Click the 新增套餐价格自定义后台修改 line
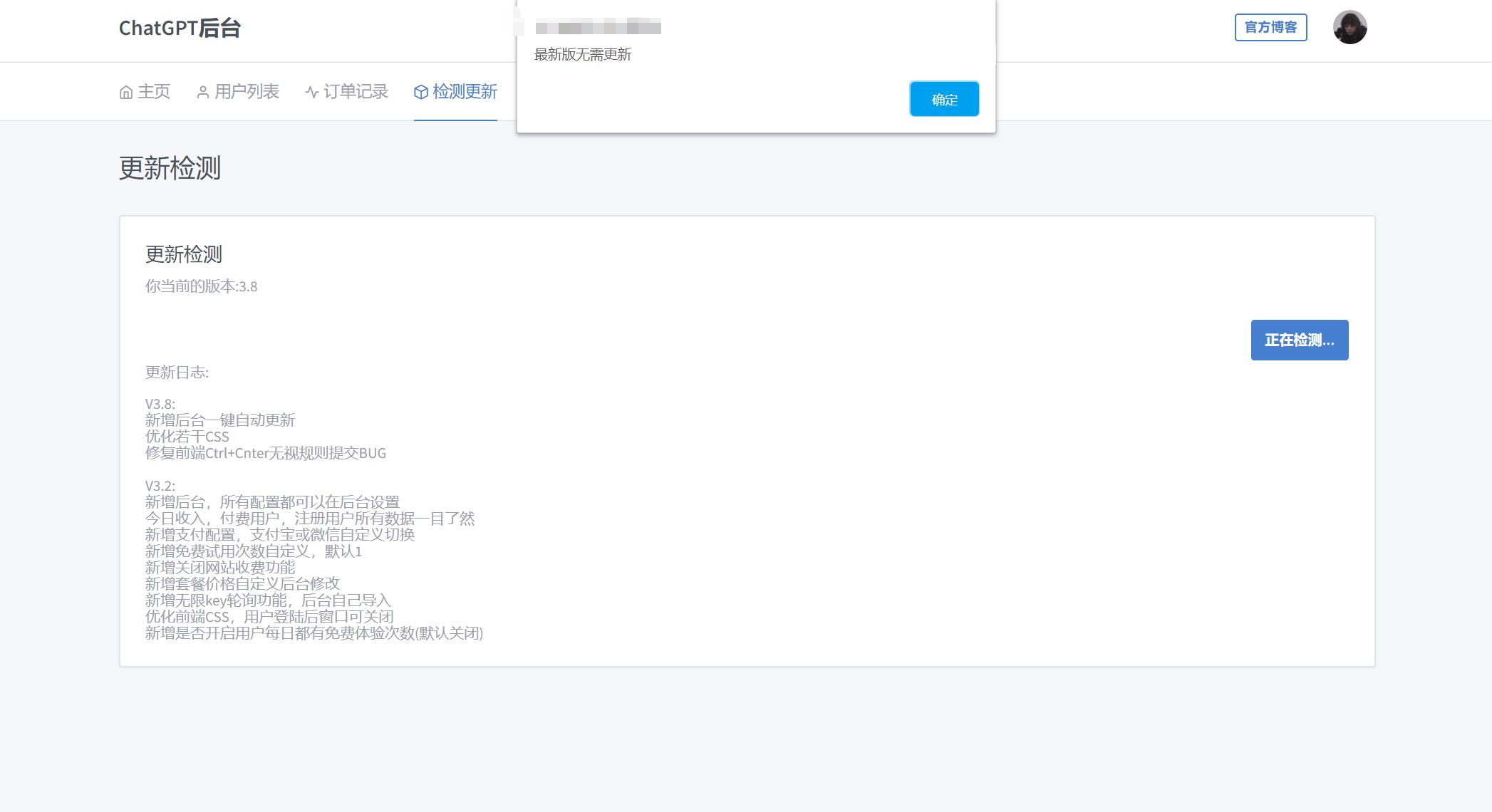 coord(243,584)
